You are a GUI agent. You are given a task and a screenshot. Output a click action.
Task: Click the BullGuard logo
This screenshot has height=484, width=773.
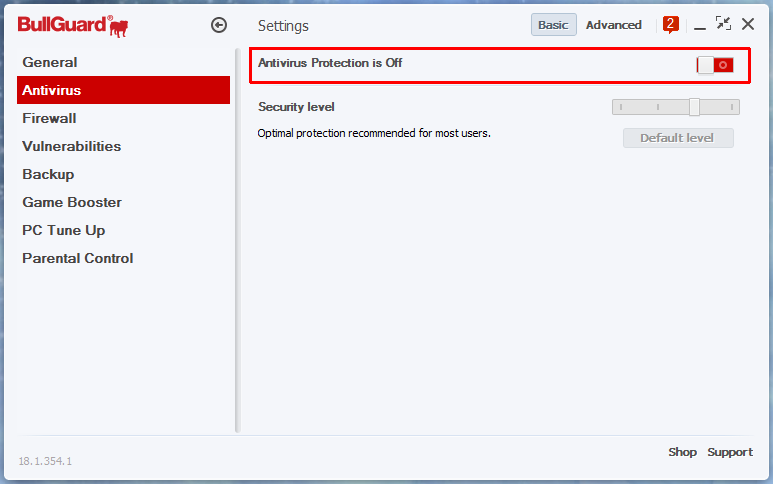coord(73,26)
